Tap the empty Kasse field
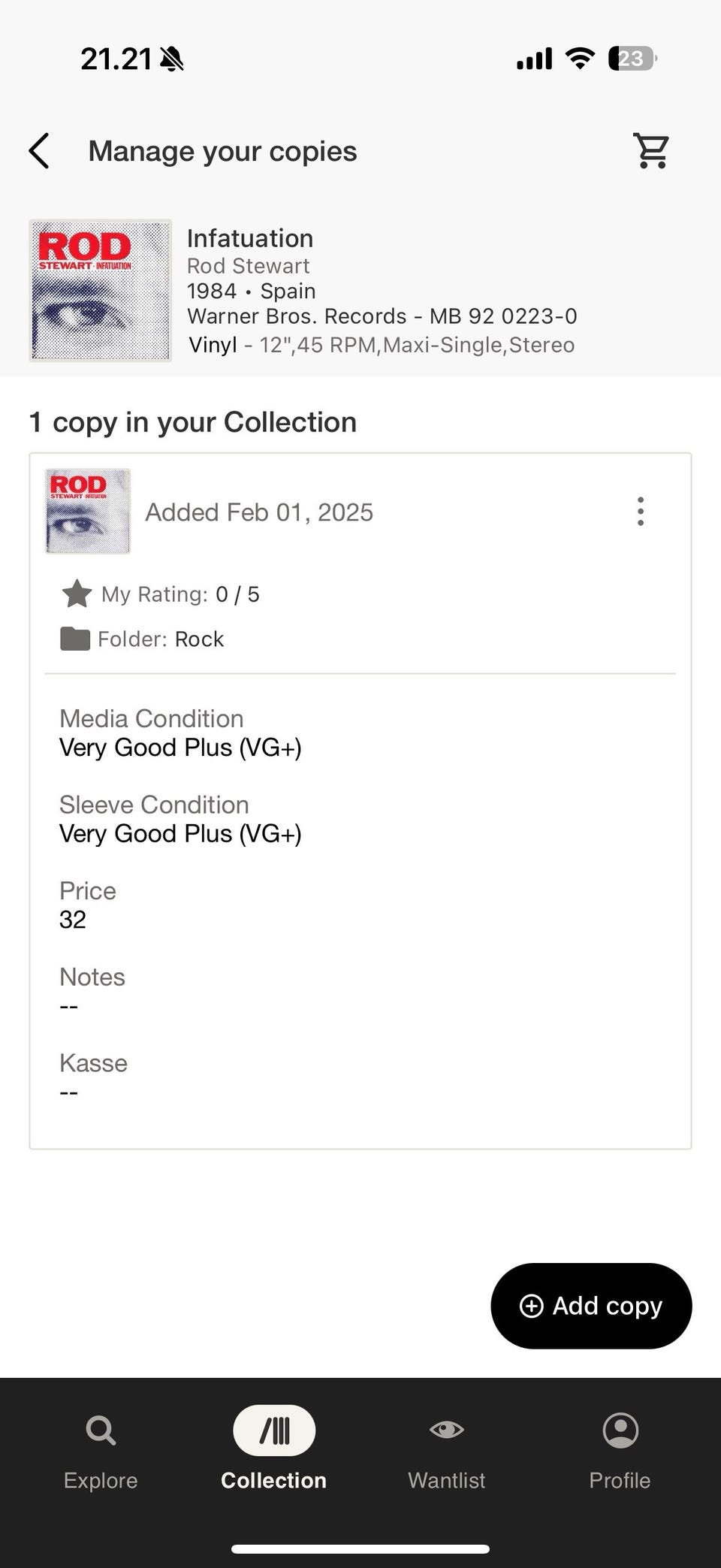The height and width of the screenshot is (1568, 721). [69, 1092]
